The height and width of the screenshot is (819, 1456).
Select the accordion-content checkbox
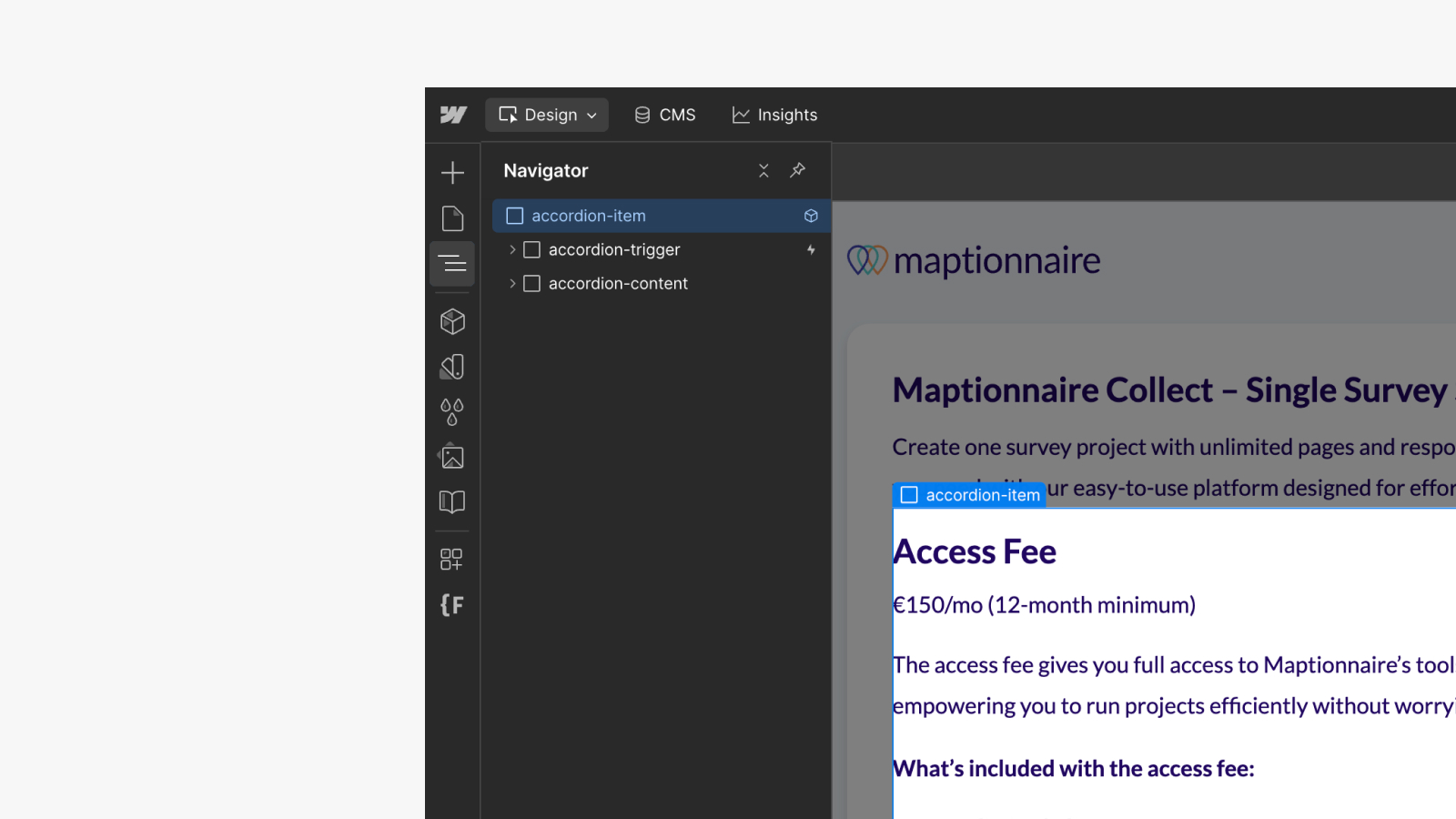pos(531,283)
